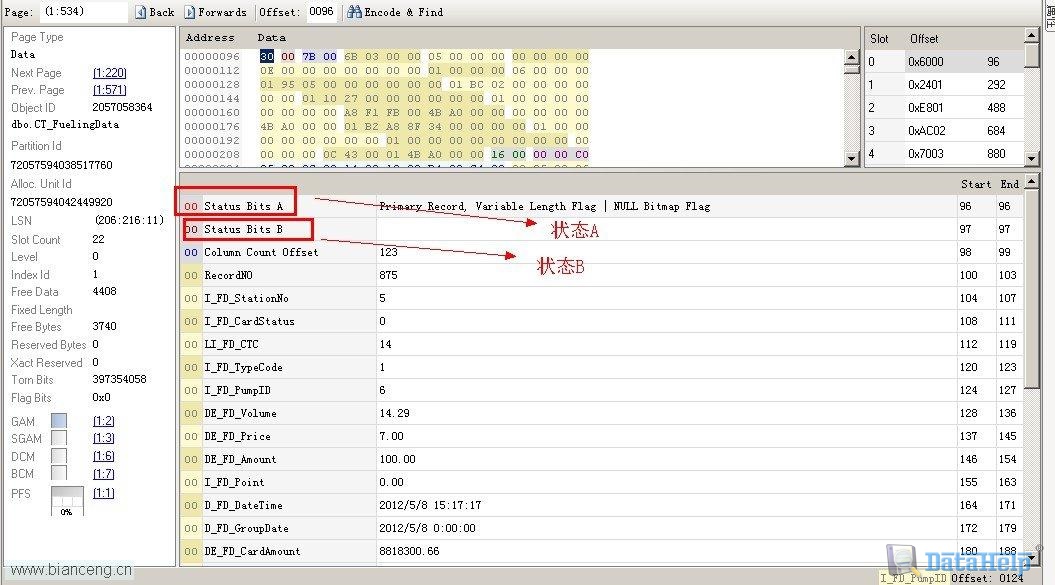
Task: Click the Status Bits A color marker
Action: (x=191, y=207)
